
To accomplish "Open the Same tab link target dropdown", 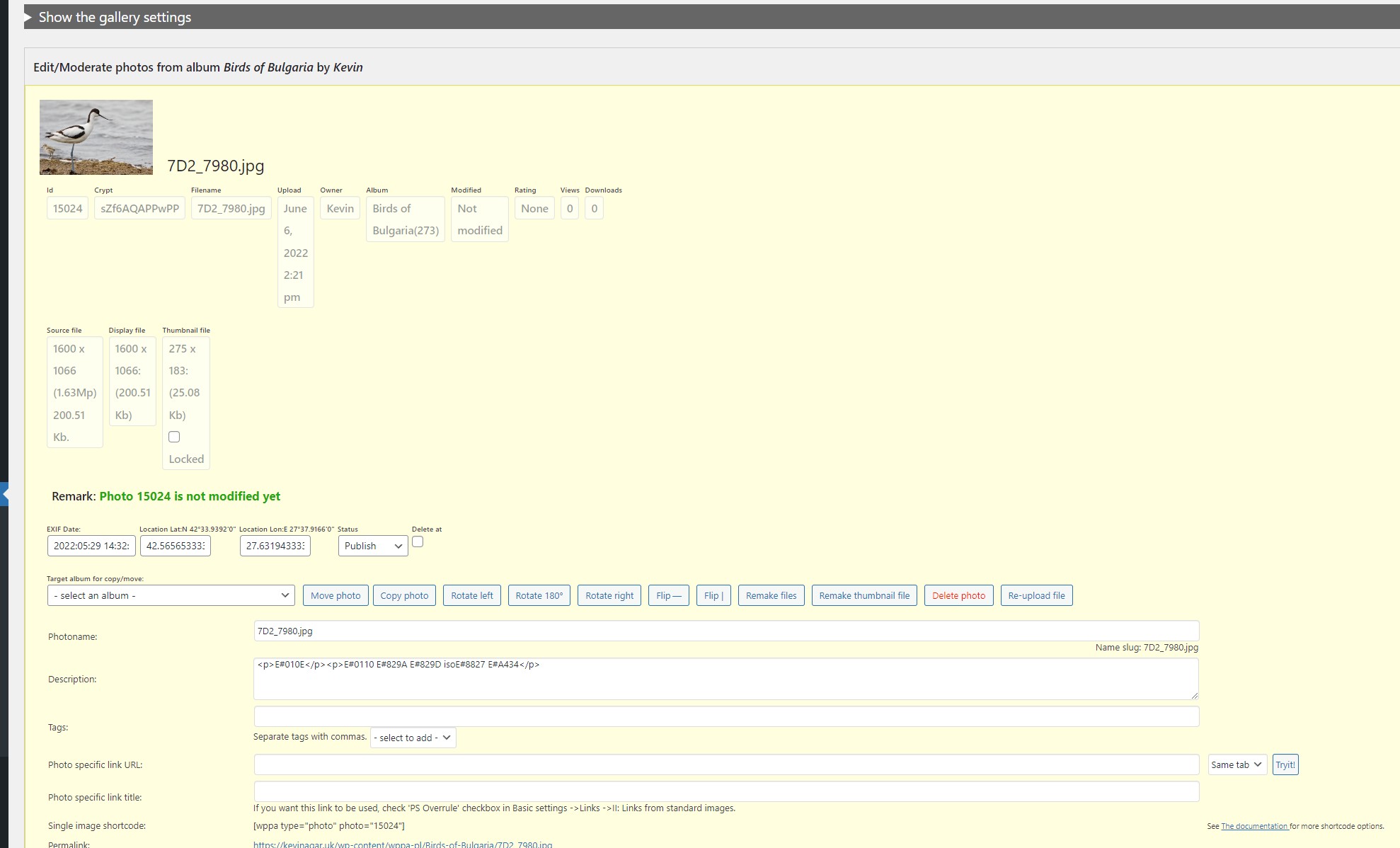I will (1237, 764).
